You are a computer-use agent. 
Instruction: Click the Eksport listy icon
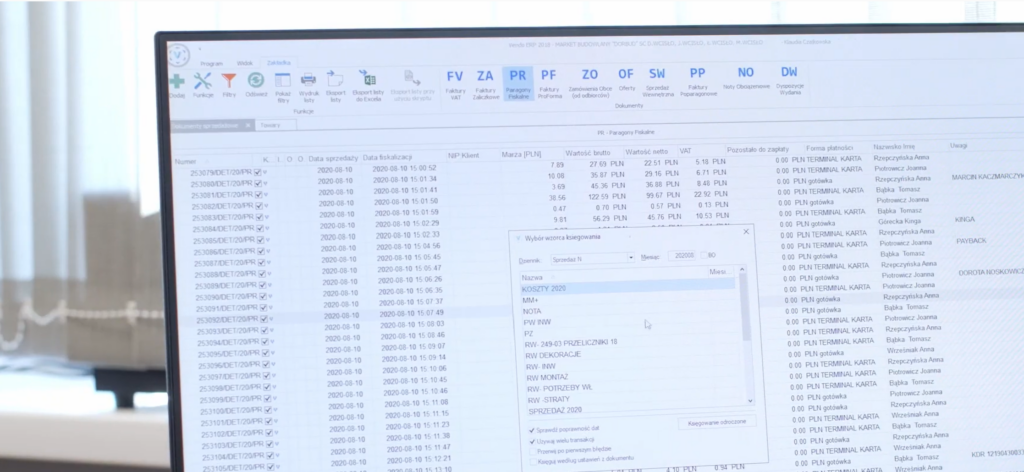pyautogui.click(x=335, y=79)
